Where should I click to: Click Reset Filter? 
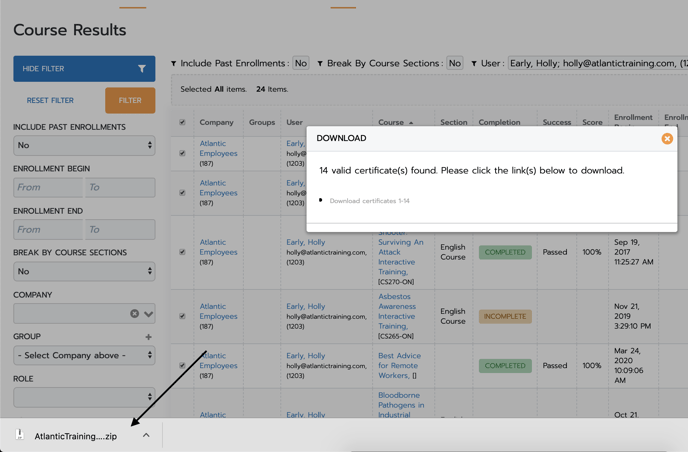[50, 100]
